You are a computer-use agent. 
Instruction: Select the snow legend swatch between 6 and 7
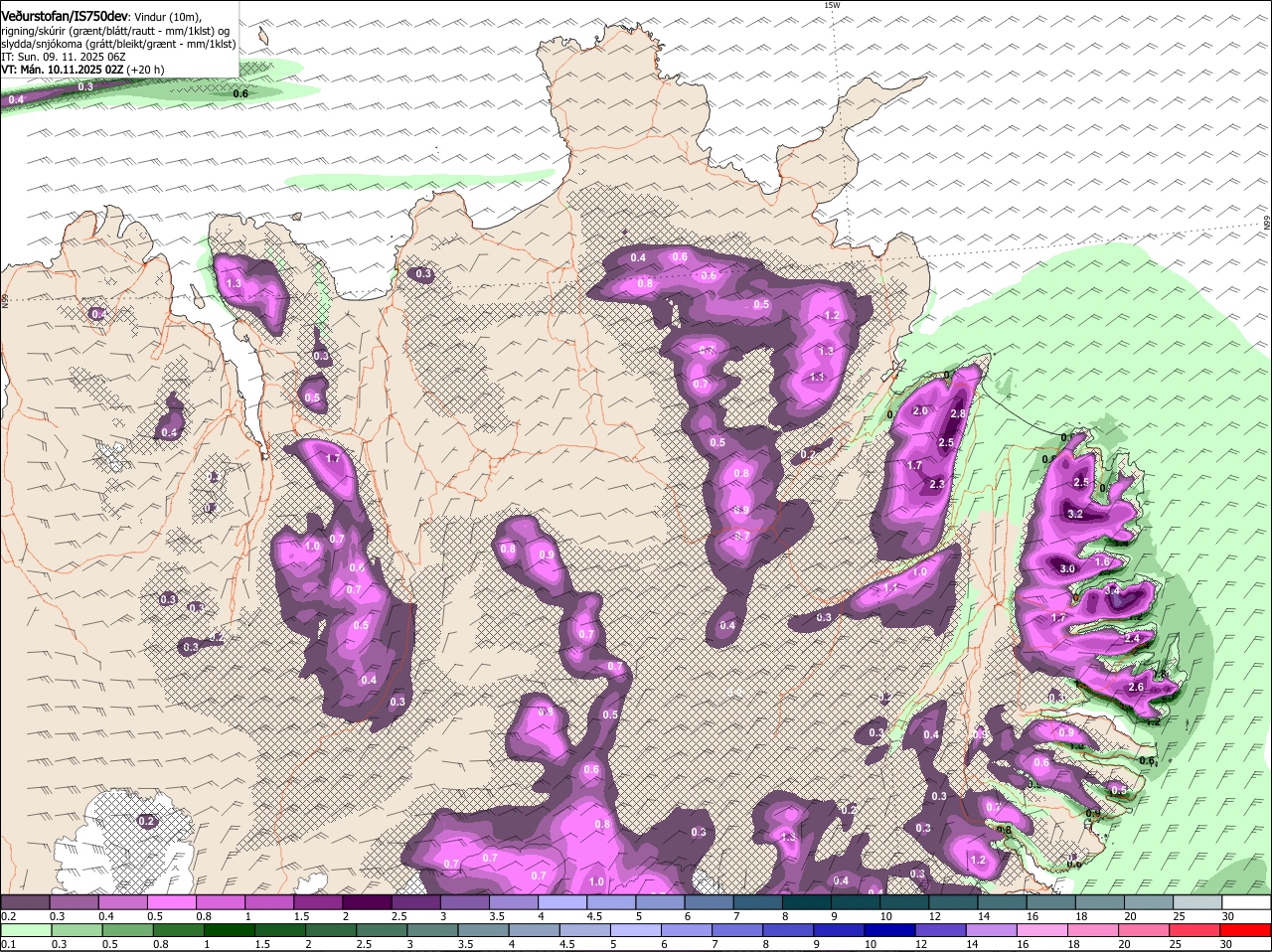click(710, 902)
